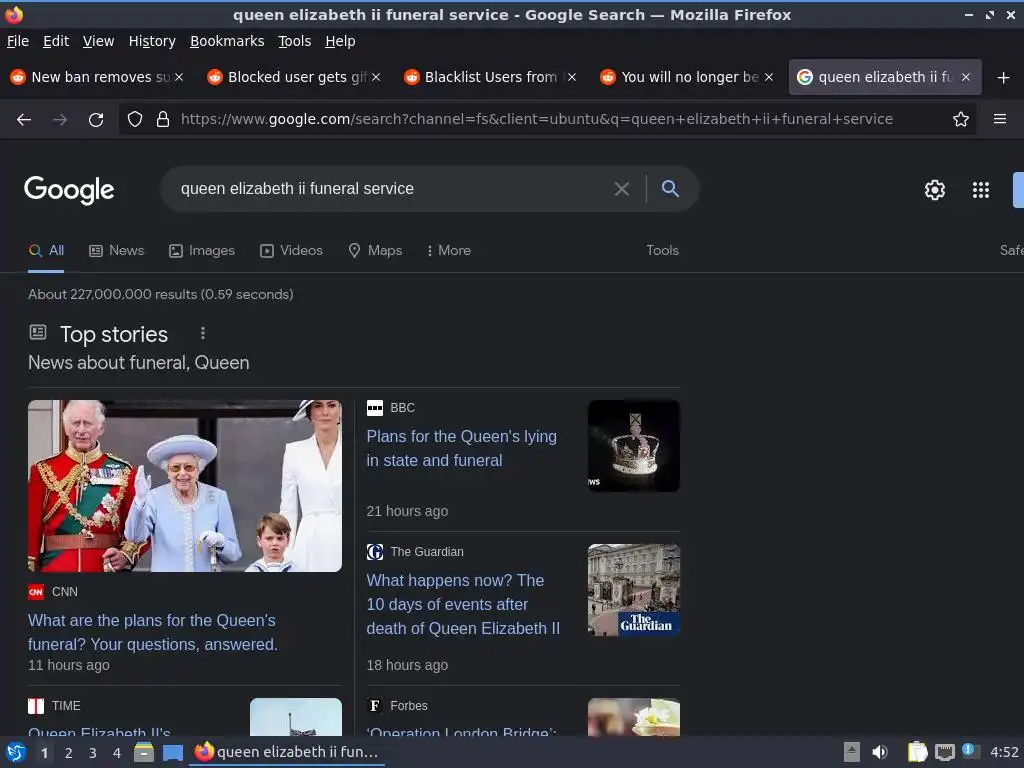Reload the current Google search page
Screen dimensions: 1024x768
96,120
